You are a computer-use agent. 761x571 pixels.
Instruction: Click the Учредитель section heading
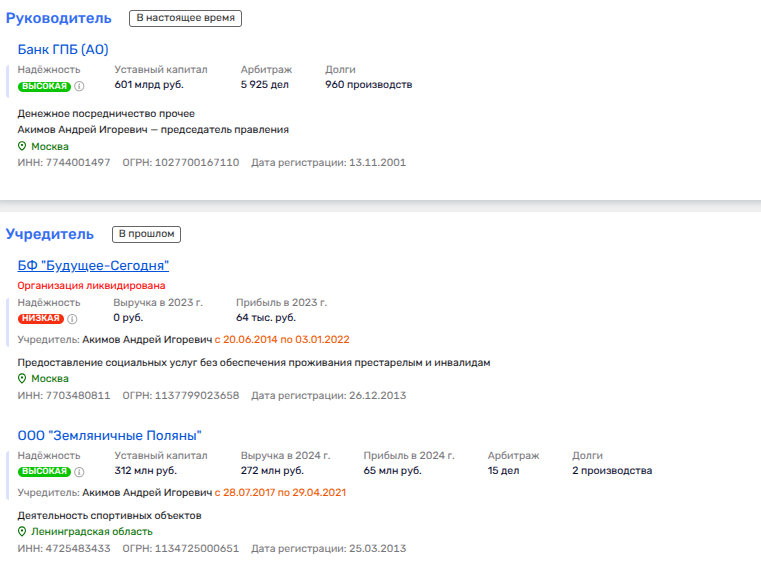pyautogui.click(x=50, y=234)
